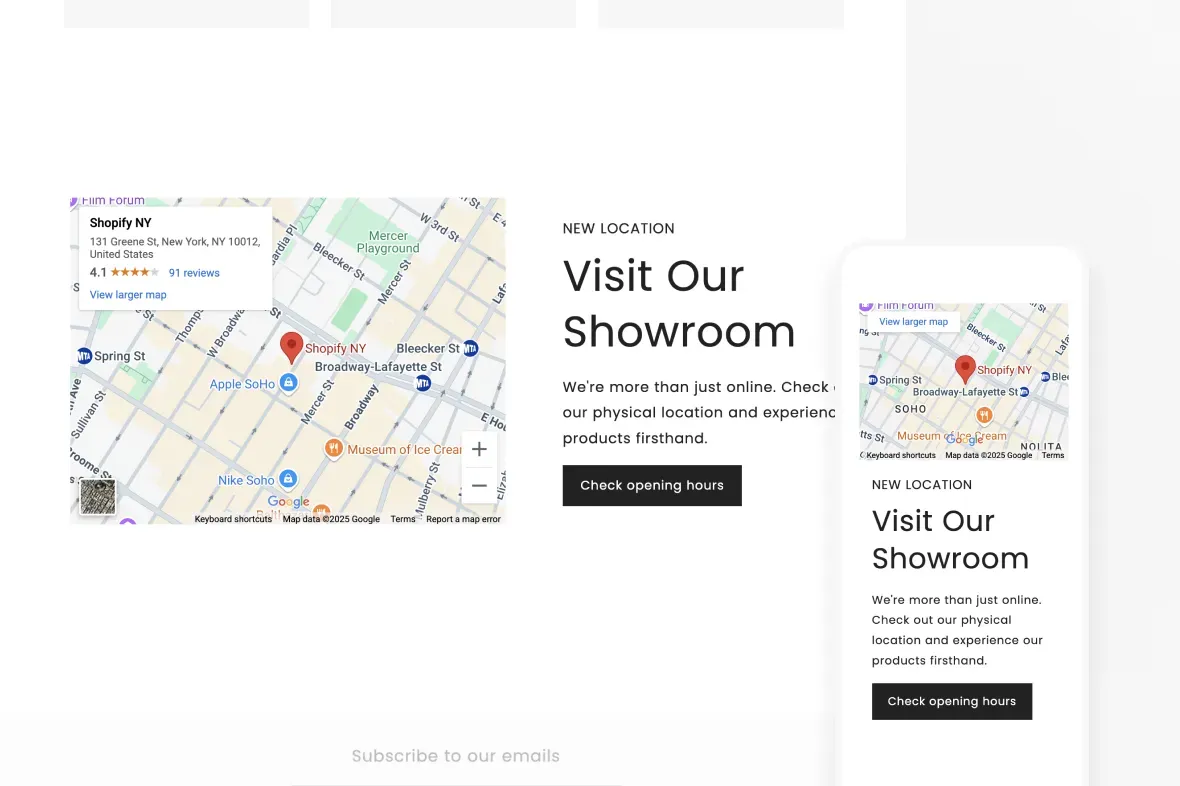Click the NEW LOCATION label in mobile preview
The height and width of the screenshot is (786, 1180).
click(x=922, y=485)
